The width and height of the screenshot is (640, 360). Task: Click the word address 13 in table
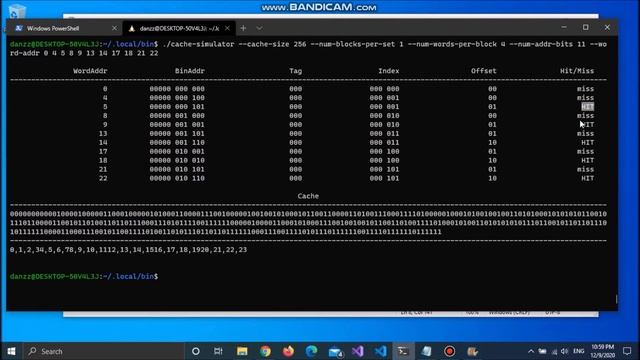103,133
